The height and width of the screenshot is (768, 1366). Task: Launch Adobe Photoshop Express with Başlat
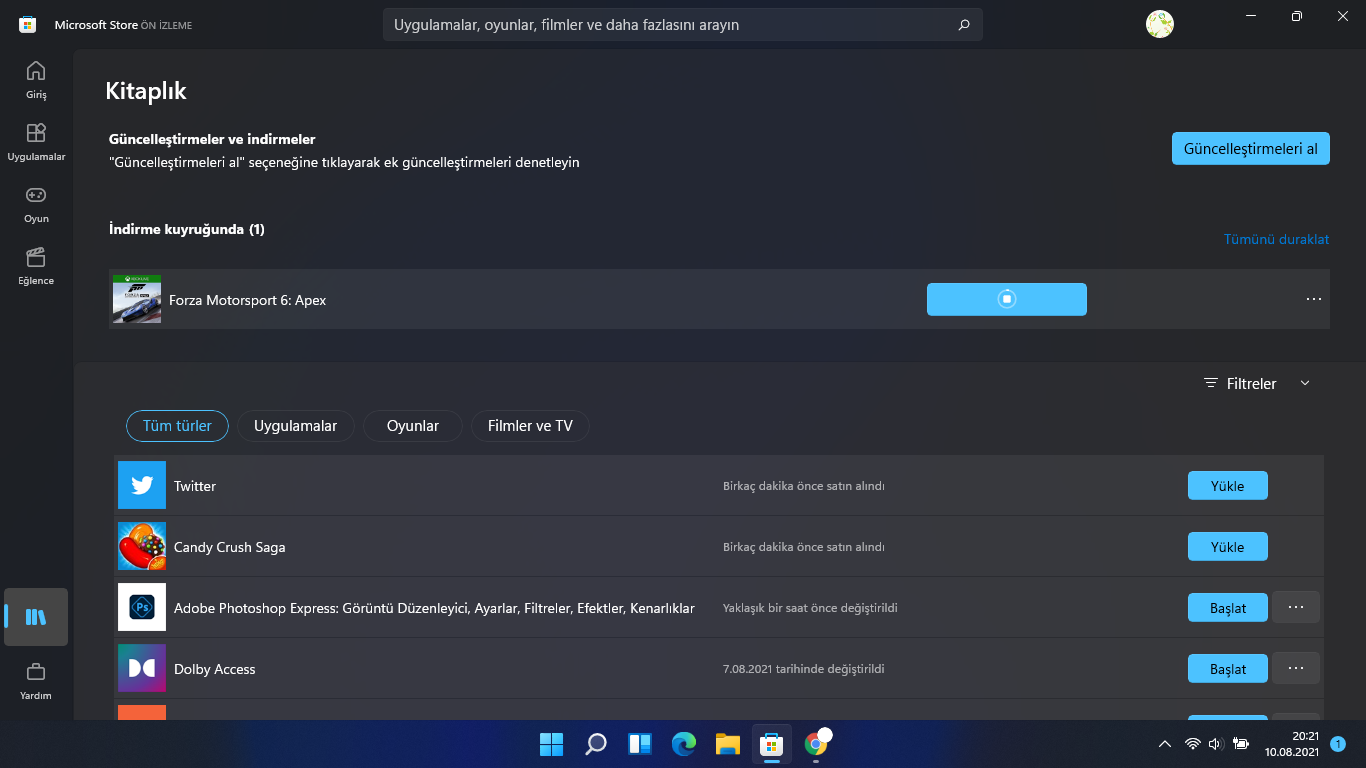click(1228, 608)
